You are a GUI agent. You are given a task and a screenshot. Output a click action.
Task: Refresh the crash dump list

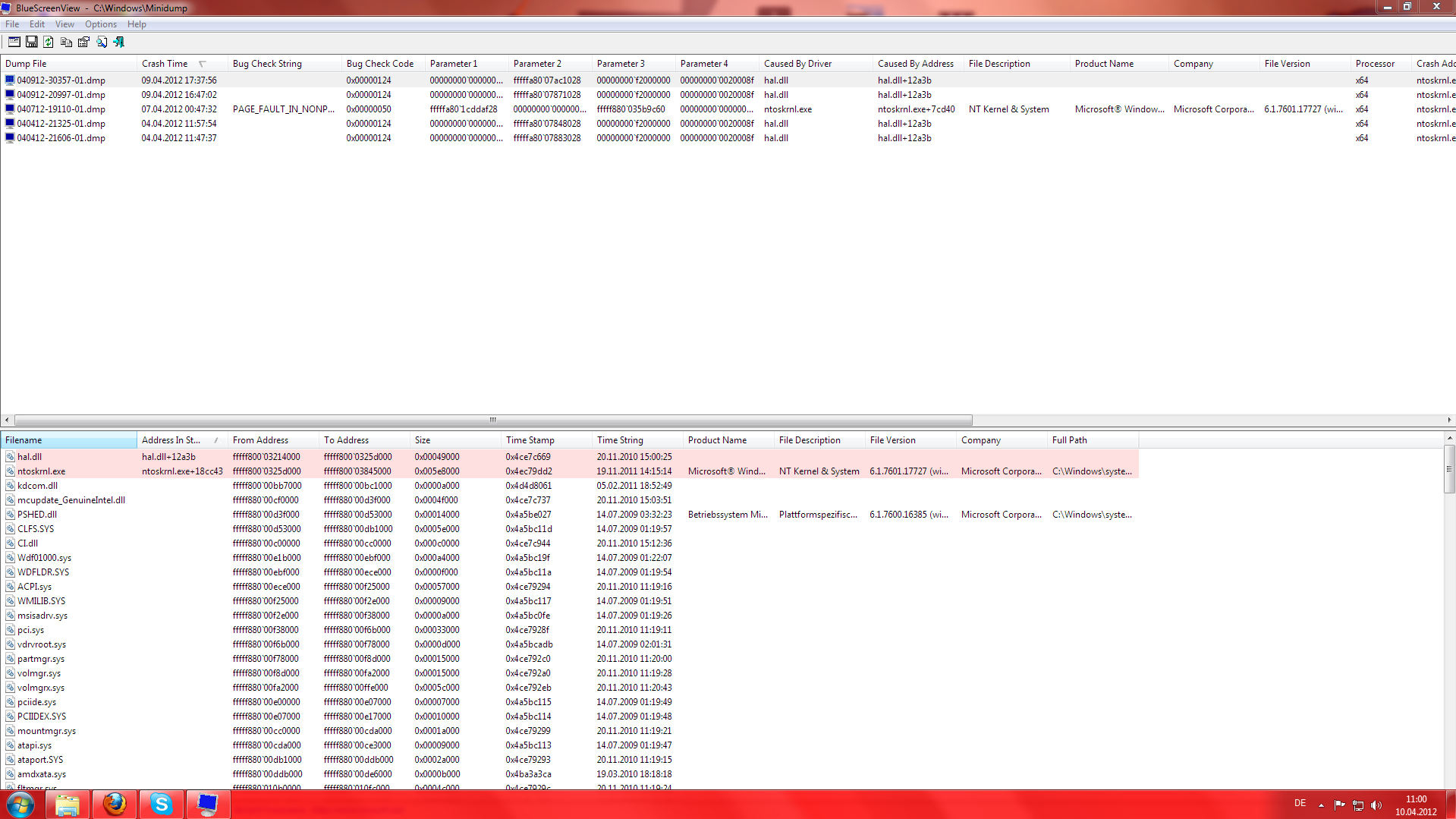pyautogui.click(x=49, y=43)
